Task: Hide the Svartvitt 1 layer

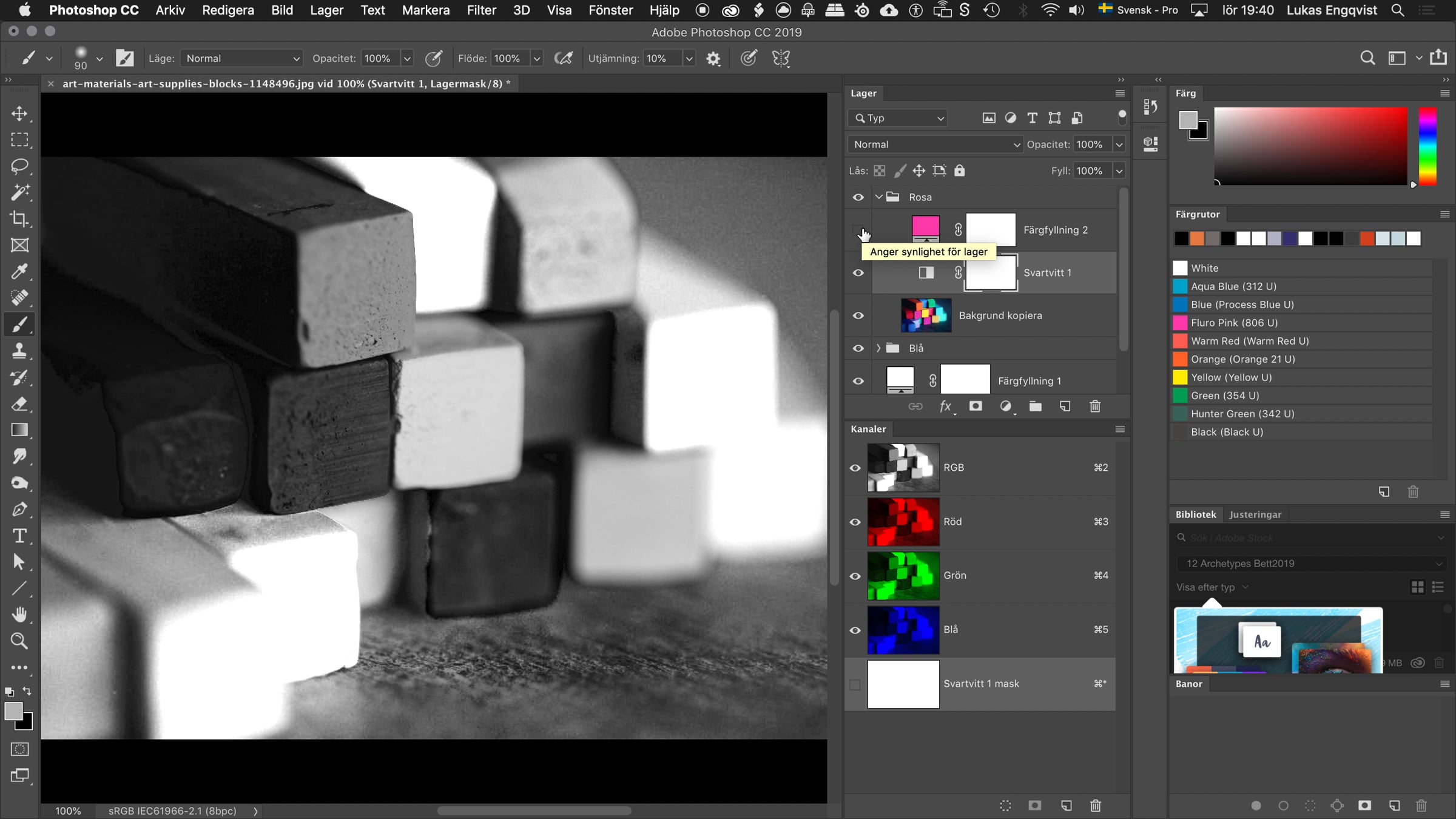Action: (x=858, y=273)
